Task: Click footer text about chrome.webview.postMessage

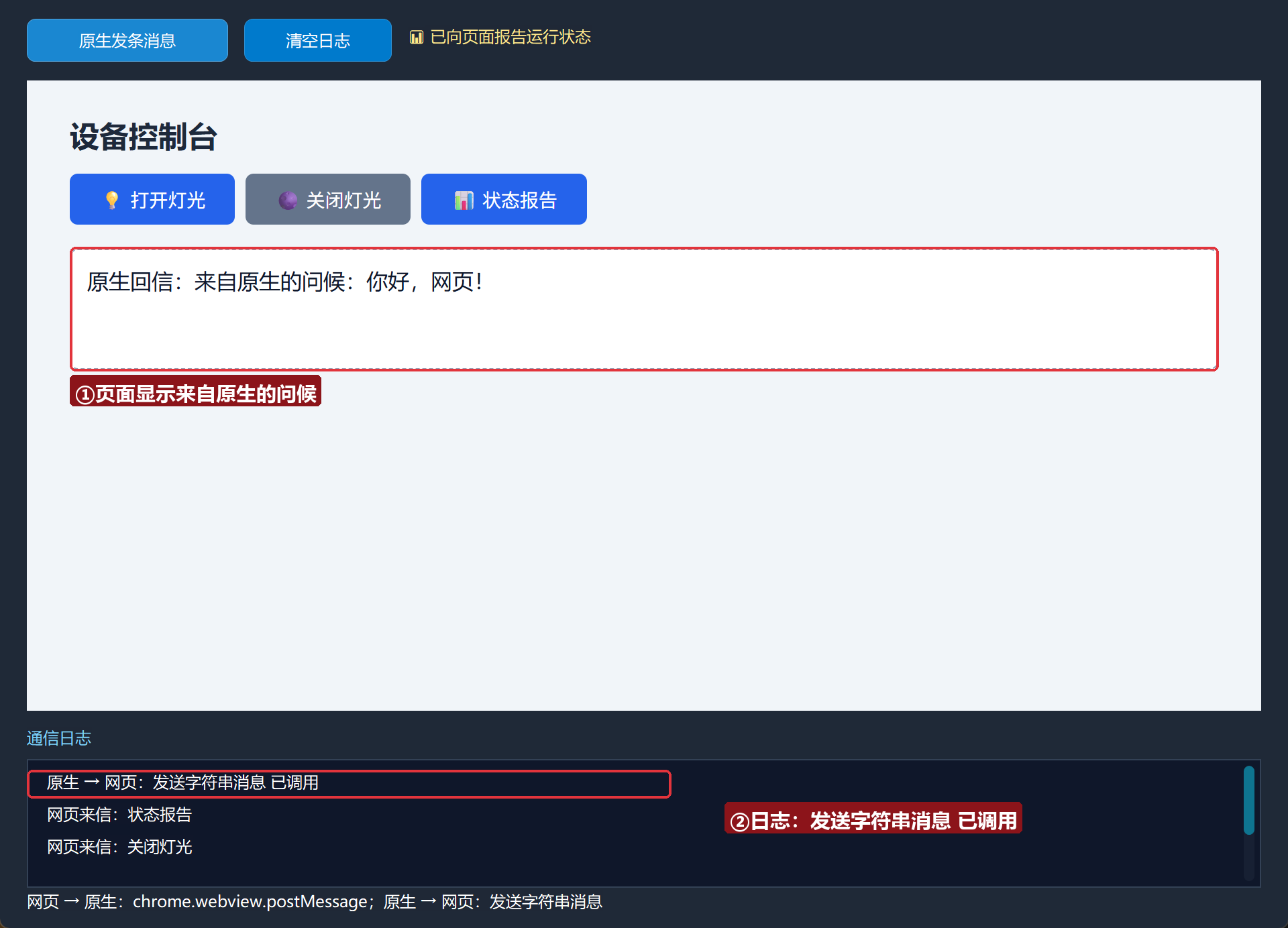Action: (x=315, y=902)
